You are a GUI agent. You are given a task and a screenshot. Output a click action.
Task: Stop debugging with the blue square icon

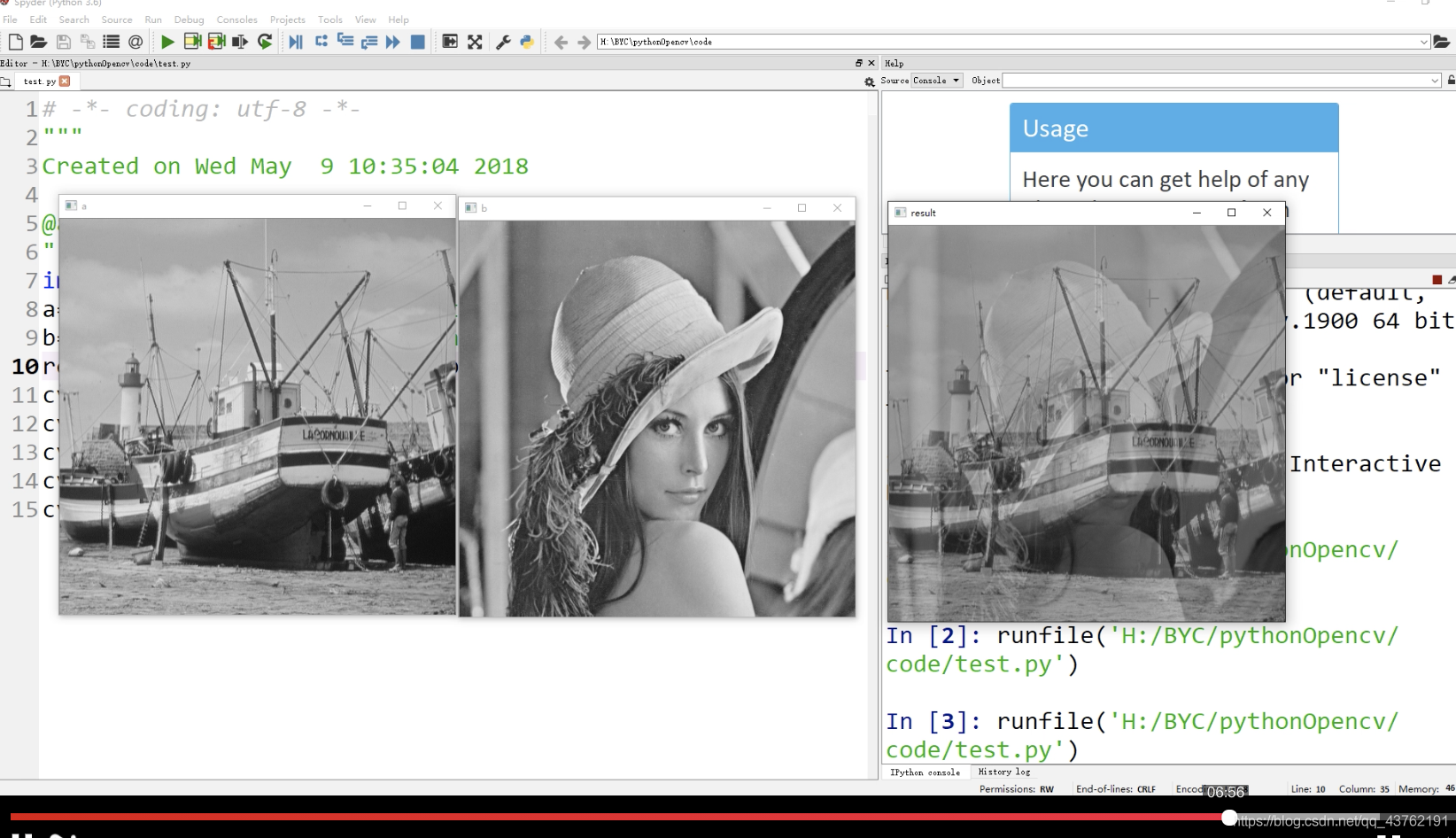click(x=418, y=42)
